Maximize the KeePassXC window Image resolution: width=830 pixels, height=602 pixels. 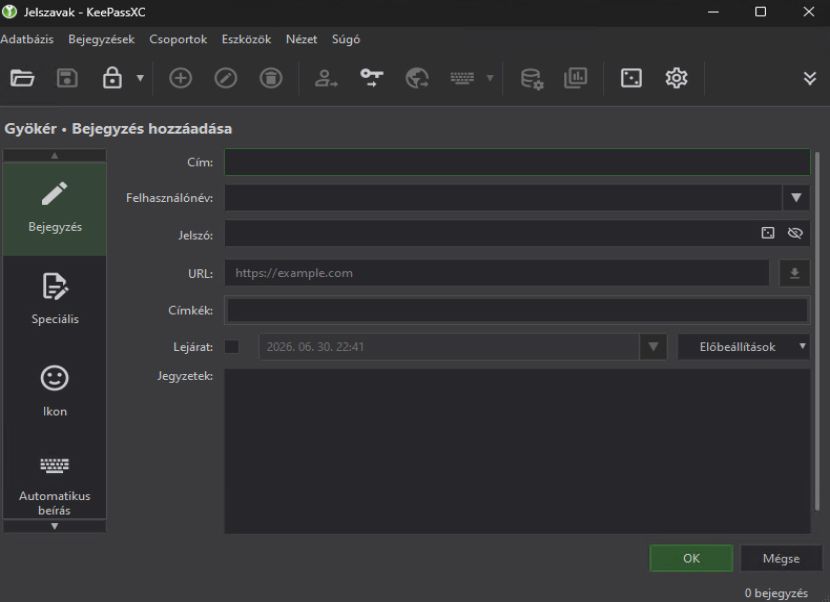[x=760, y=12]
